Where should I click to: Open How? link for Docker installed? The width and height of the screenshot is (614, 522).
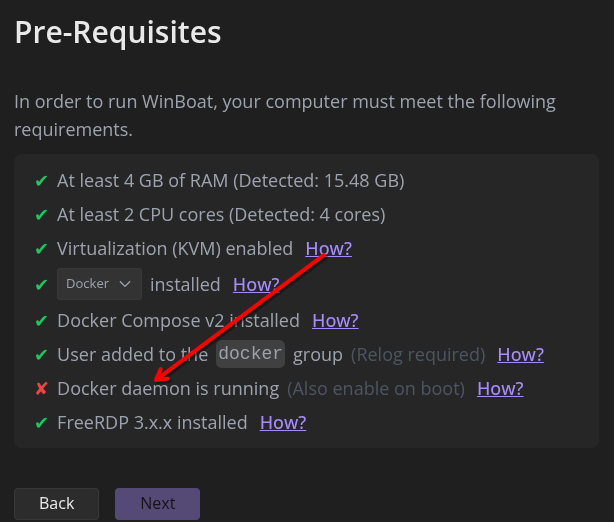pyautogui.click(x=256, y=285)
